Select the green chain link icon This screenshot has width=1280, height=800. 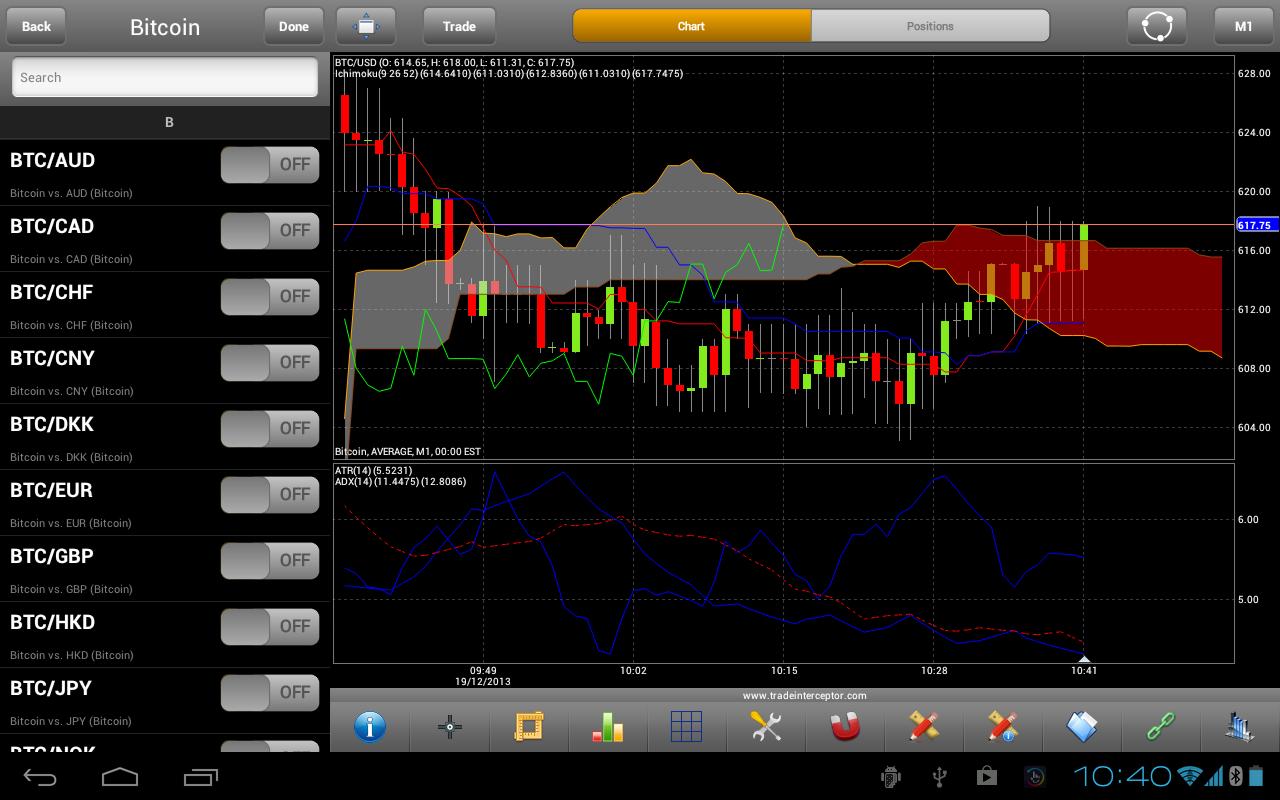1160,727
